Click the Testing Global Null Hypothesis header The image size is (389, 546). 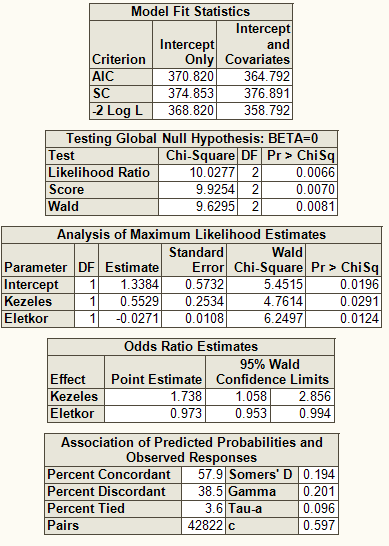coord(192,139)
